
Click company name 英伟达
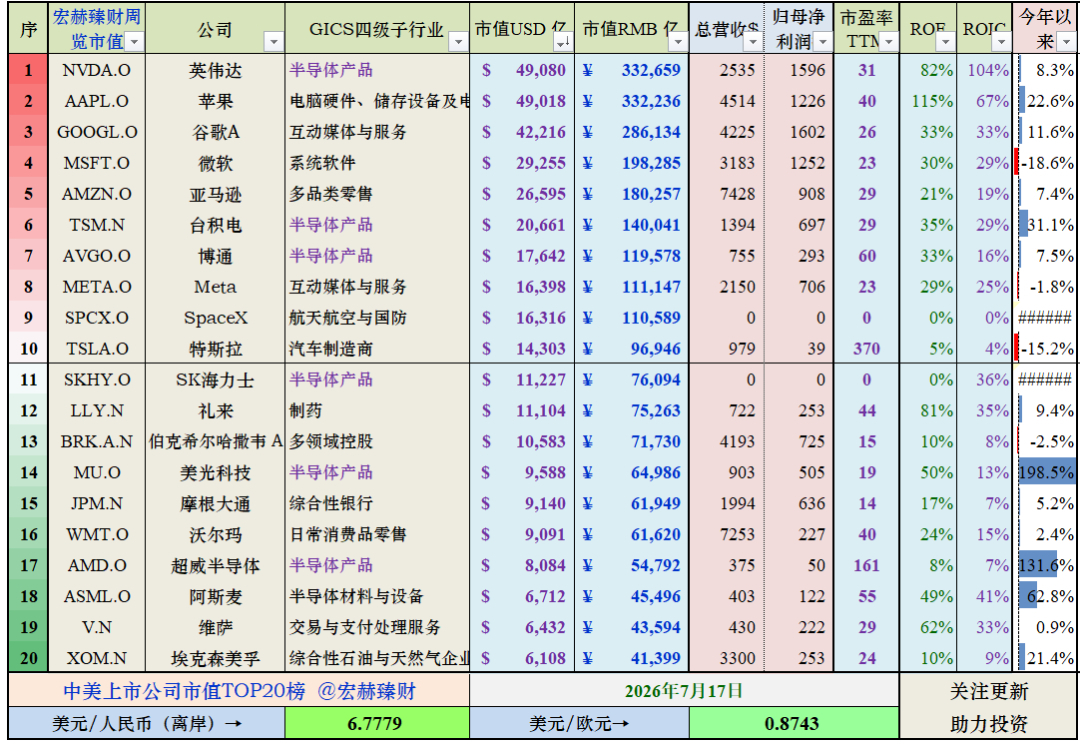tap(216, 70)
